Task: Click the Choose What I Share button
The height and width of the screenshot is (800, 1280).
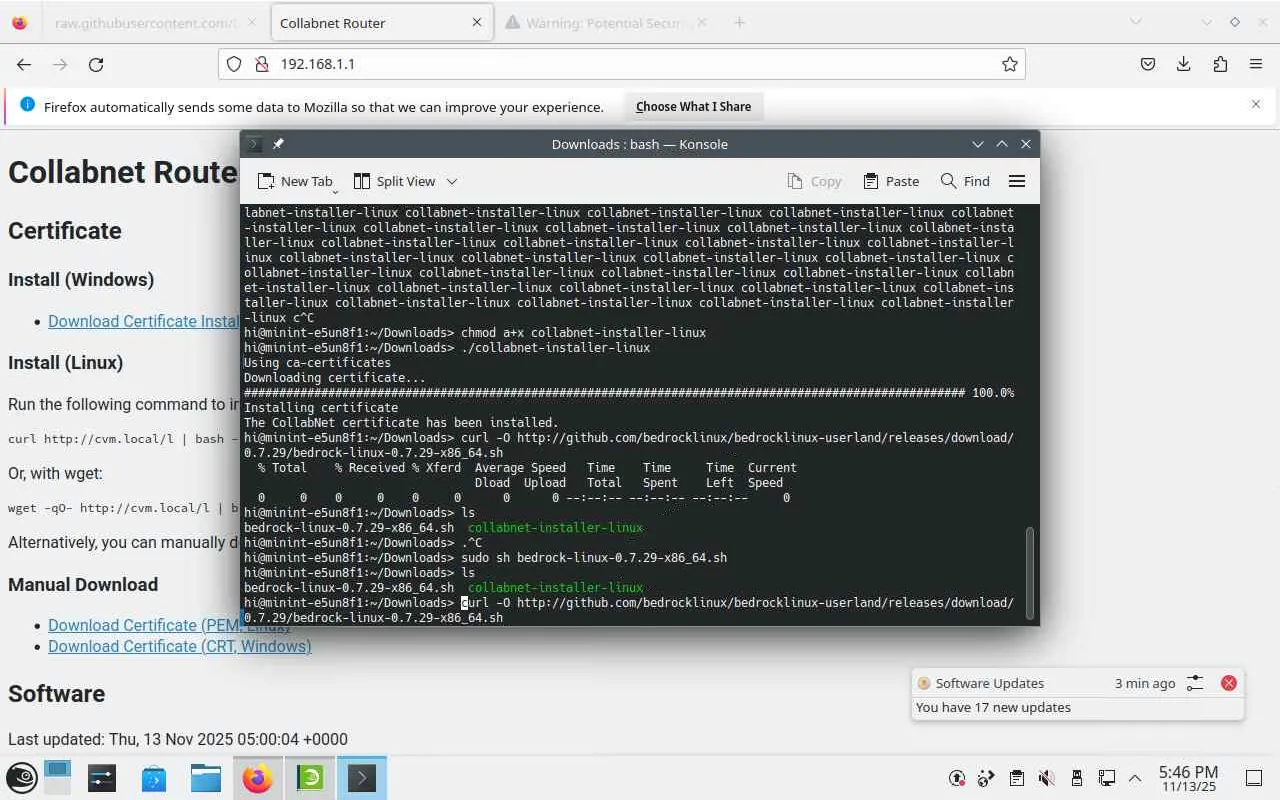Action: click(x=693, y=107)
